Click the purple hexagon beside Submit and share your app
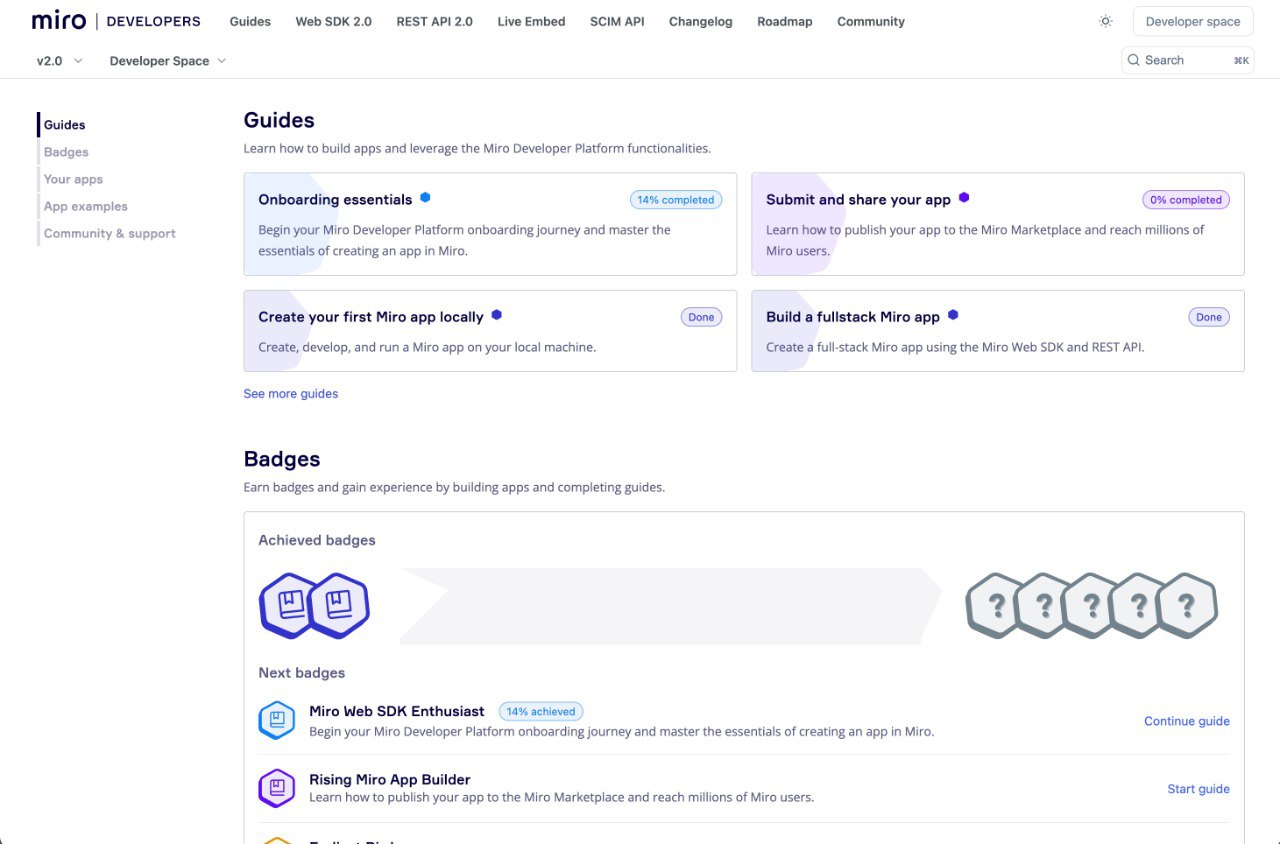The height and width of the screenshot is (844, 1280). click(964, 198)
